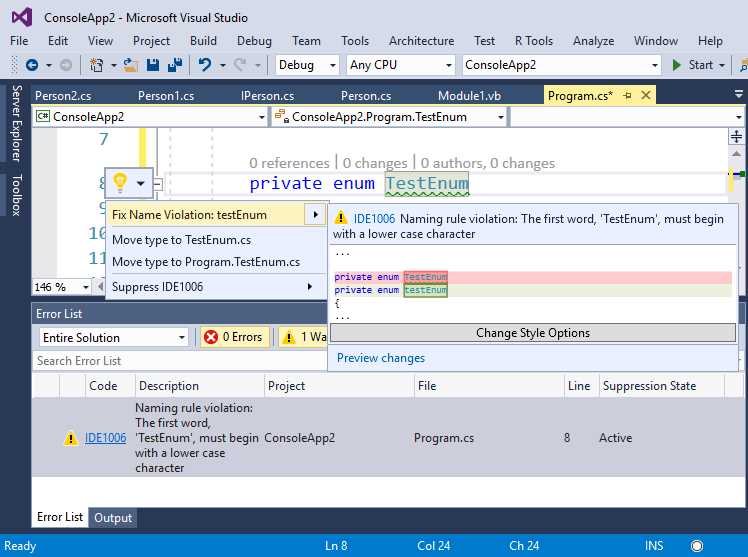Toggle the Warnings filter button
Viewport: 748px width, 557px height.
pos(303,337)
